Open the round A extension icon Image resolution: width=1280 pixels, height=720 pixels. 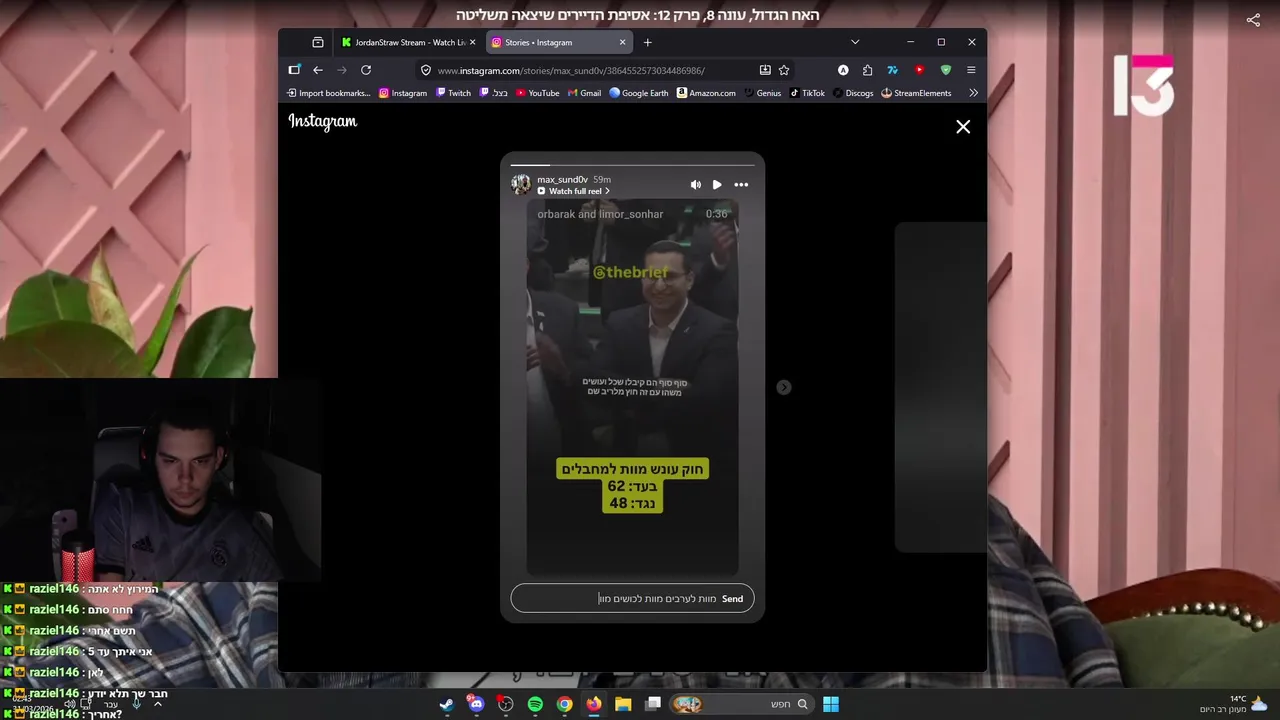[843, 70]
